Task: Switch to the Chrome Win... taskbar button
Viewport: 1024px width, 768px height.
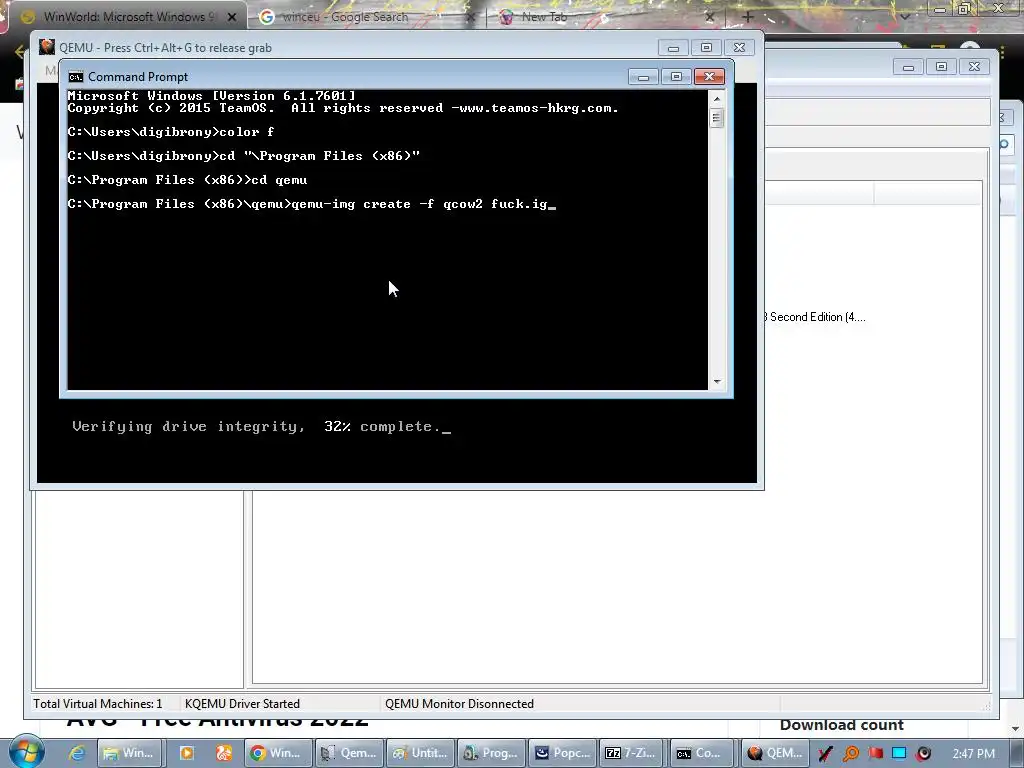Action: [x=277, y=753]
